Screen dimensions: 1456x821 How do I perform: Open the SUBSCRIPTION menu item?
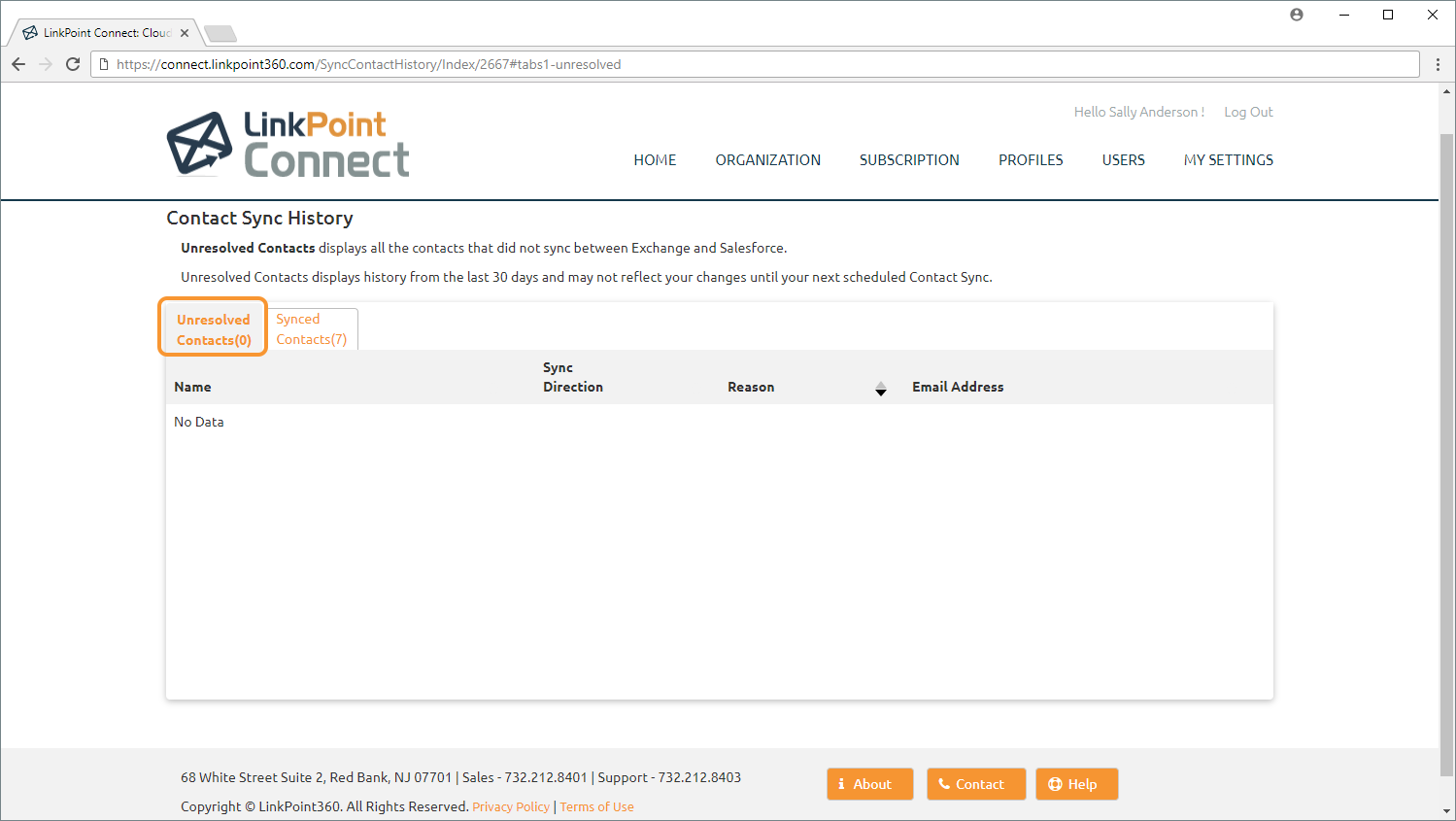click(x=909, y=160)
